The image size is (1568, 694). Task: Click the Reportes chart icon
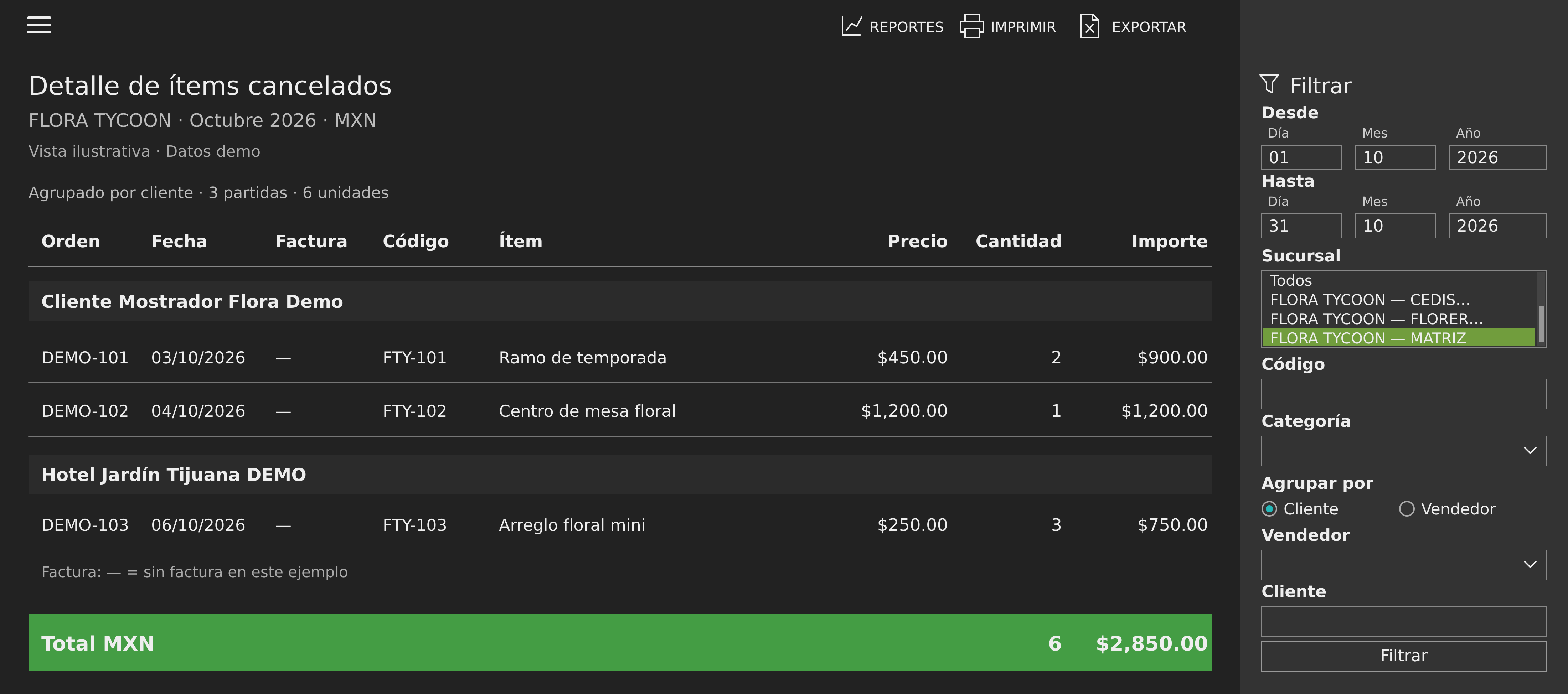click(x=851, y=26)
